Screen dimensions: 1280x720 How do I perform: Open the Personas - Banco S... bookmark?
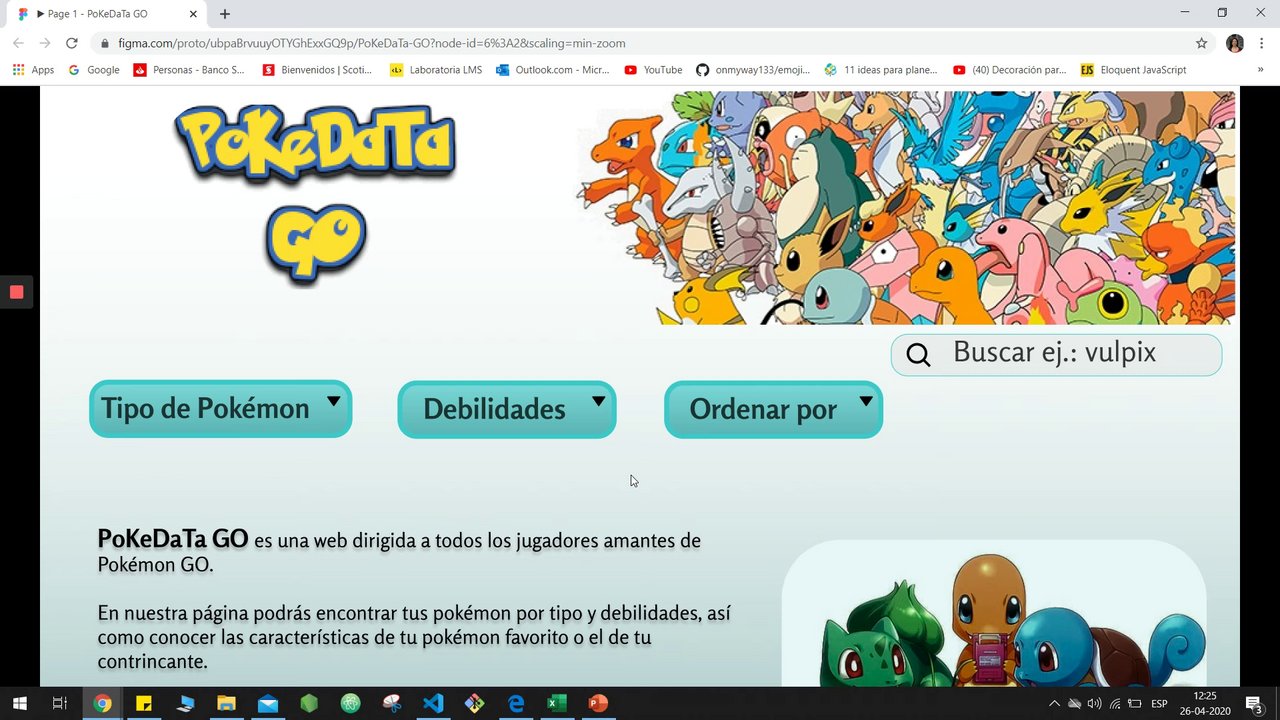(x=189, y=70)
